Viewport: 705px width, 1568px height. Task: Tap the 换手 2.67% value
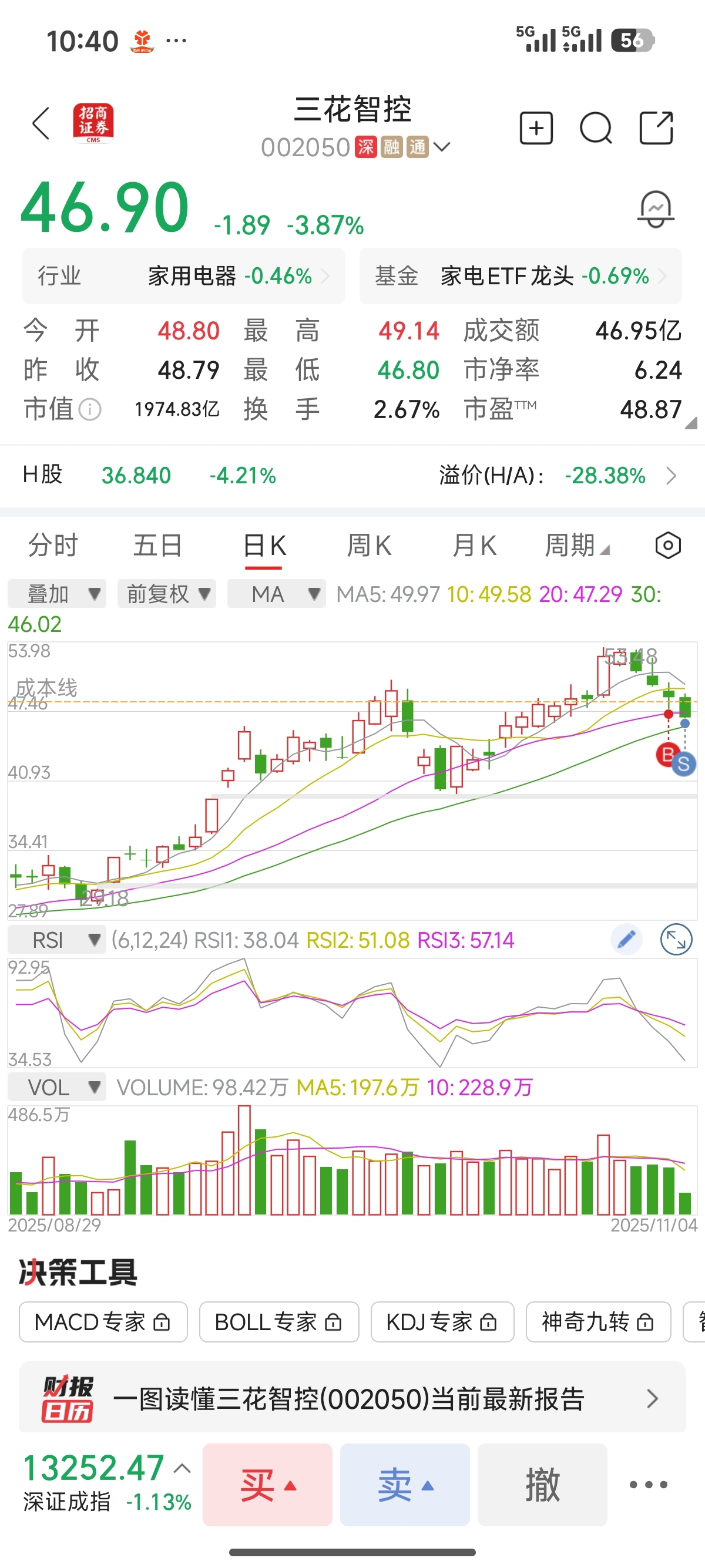point(406,410)
